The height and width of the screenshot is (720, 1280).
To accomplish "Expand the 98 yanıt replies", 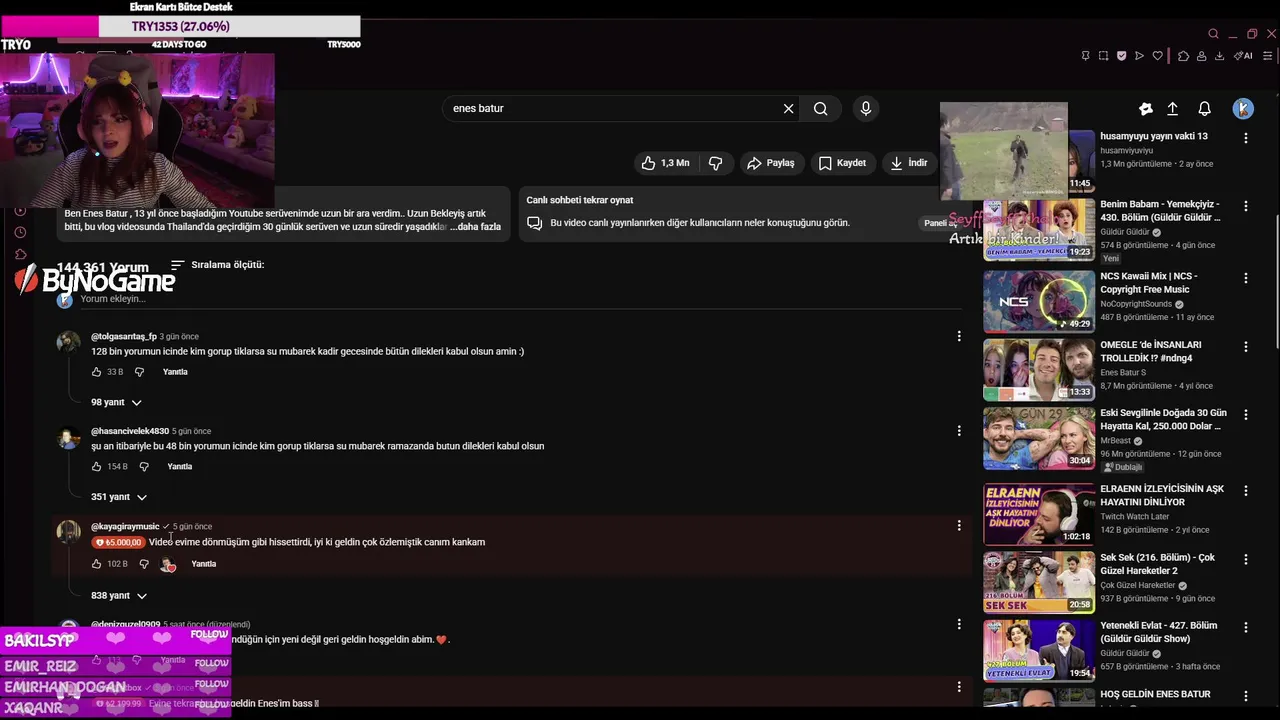I will 117,402.
